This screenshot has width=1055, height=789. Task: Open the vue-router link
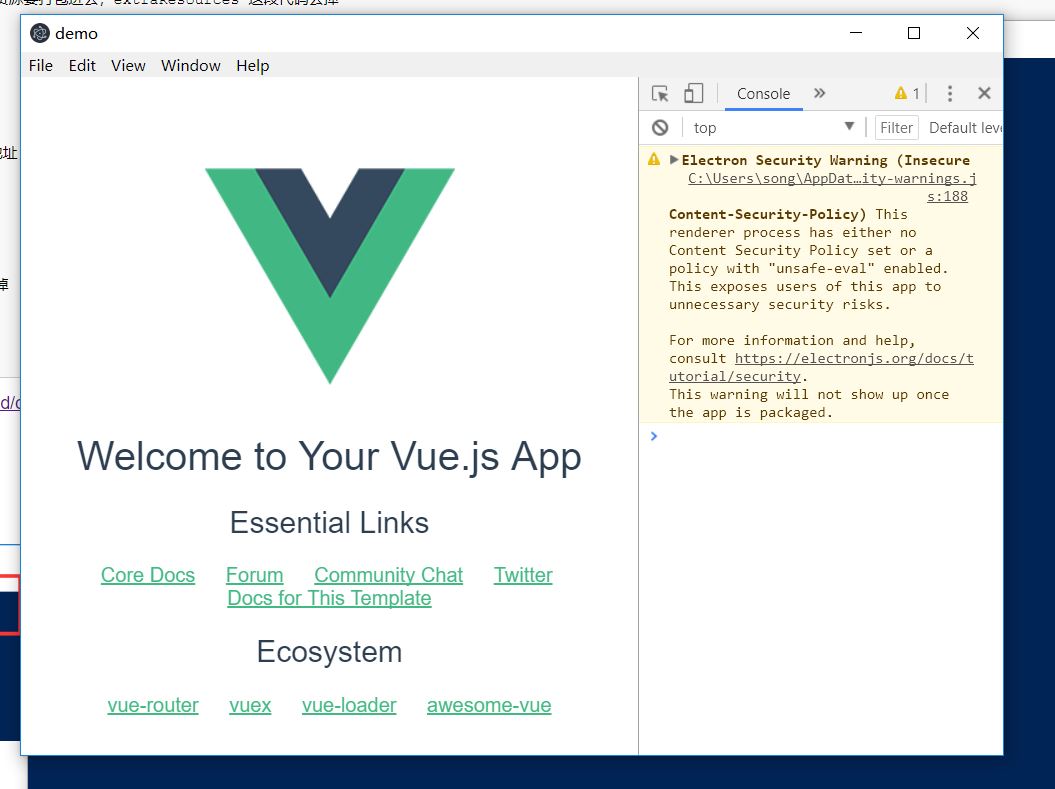(153, 705)
